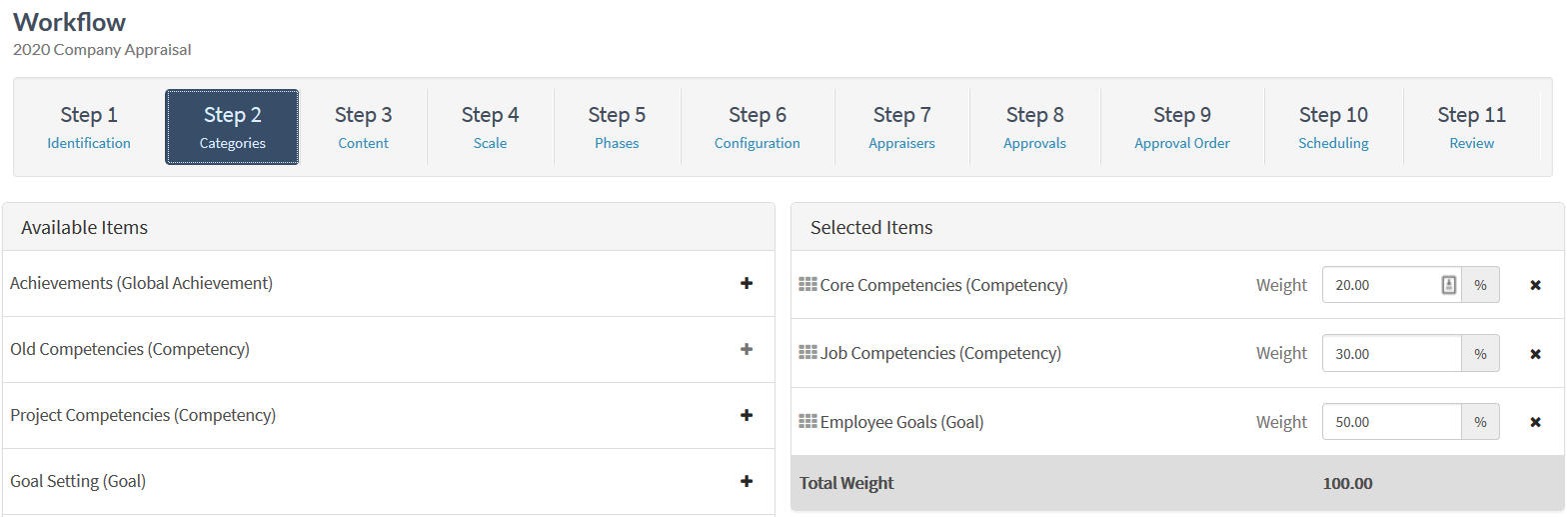Remove Employee Goals from selected items
Screen dimensions: 1568x517
[1535, 422]
